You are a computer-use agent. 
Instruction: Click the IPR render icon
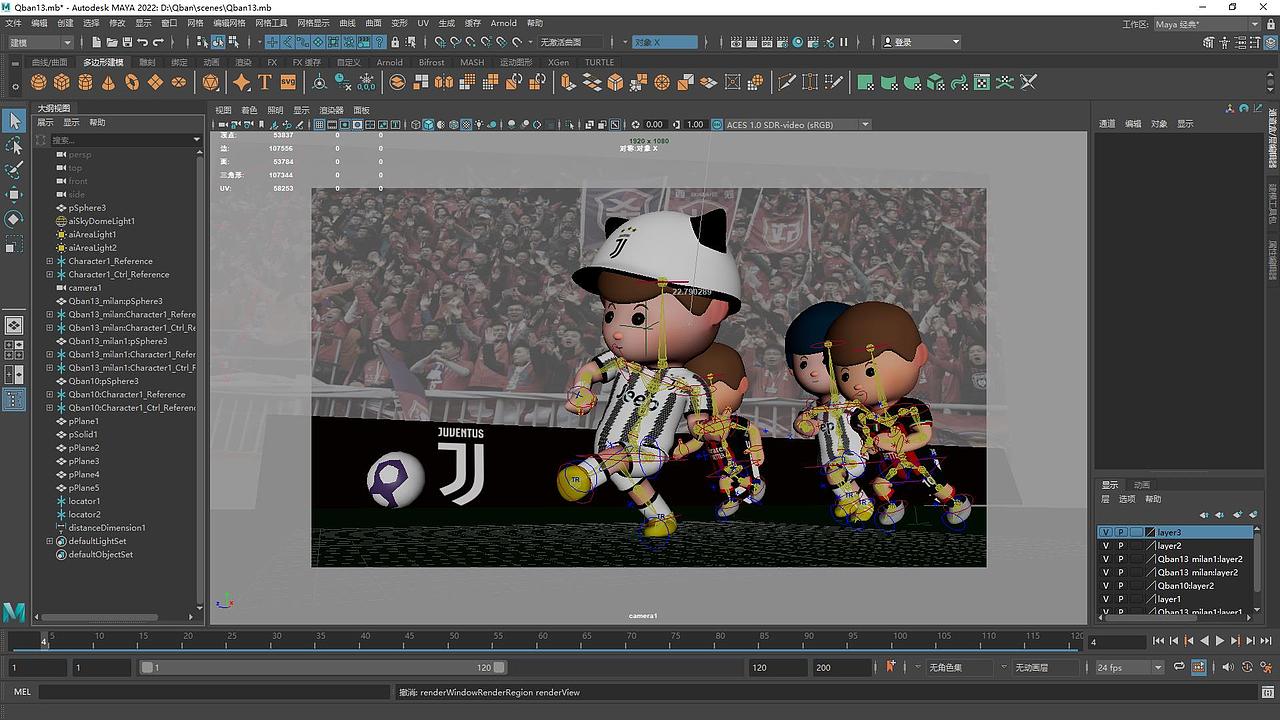767,42
